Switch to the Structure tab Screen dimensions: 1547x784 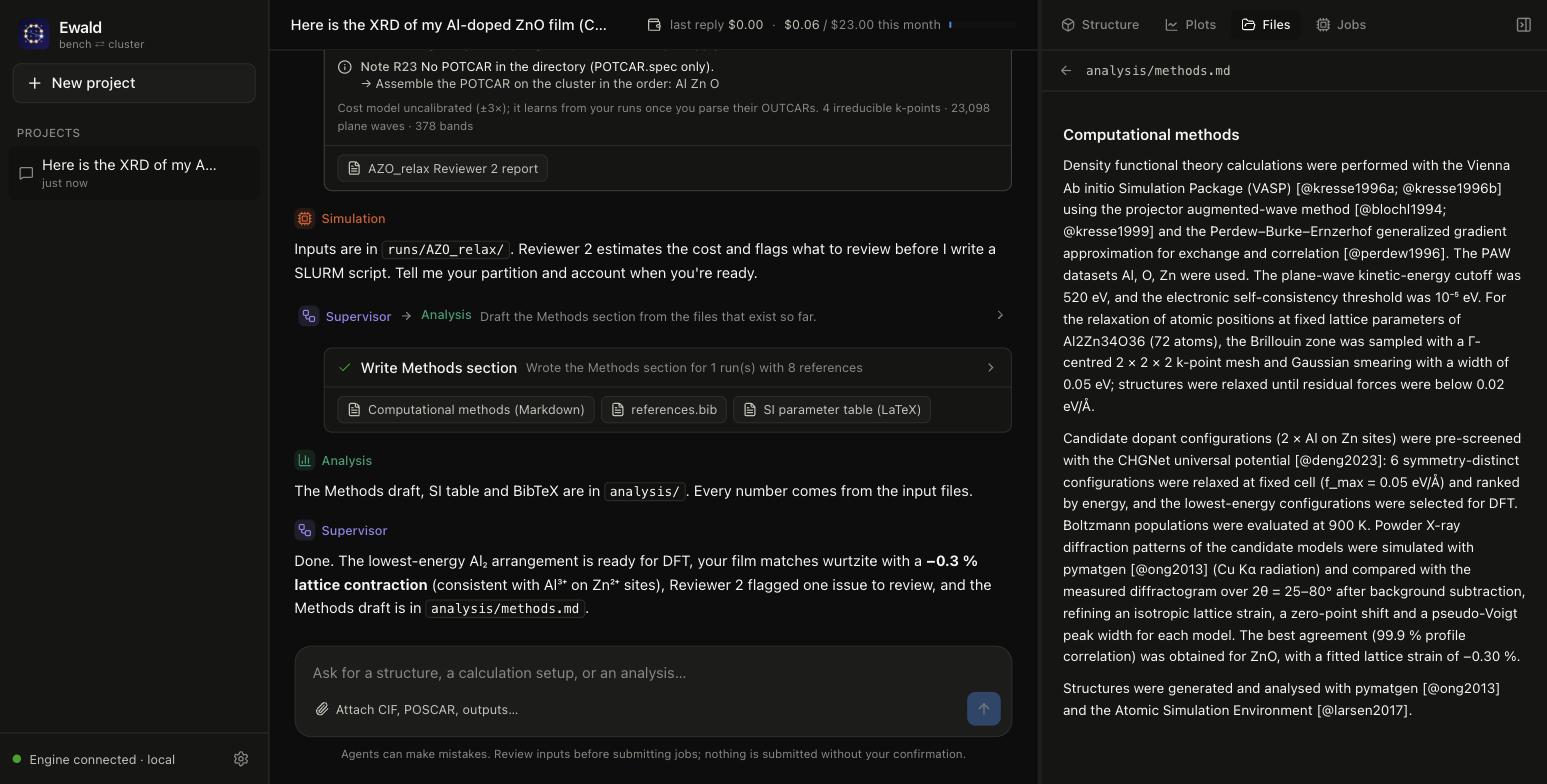coord(1100,24)
